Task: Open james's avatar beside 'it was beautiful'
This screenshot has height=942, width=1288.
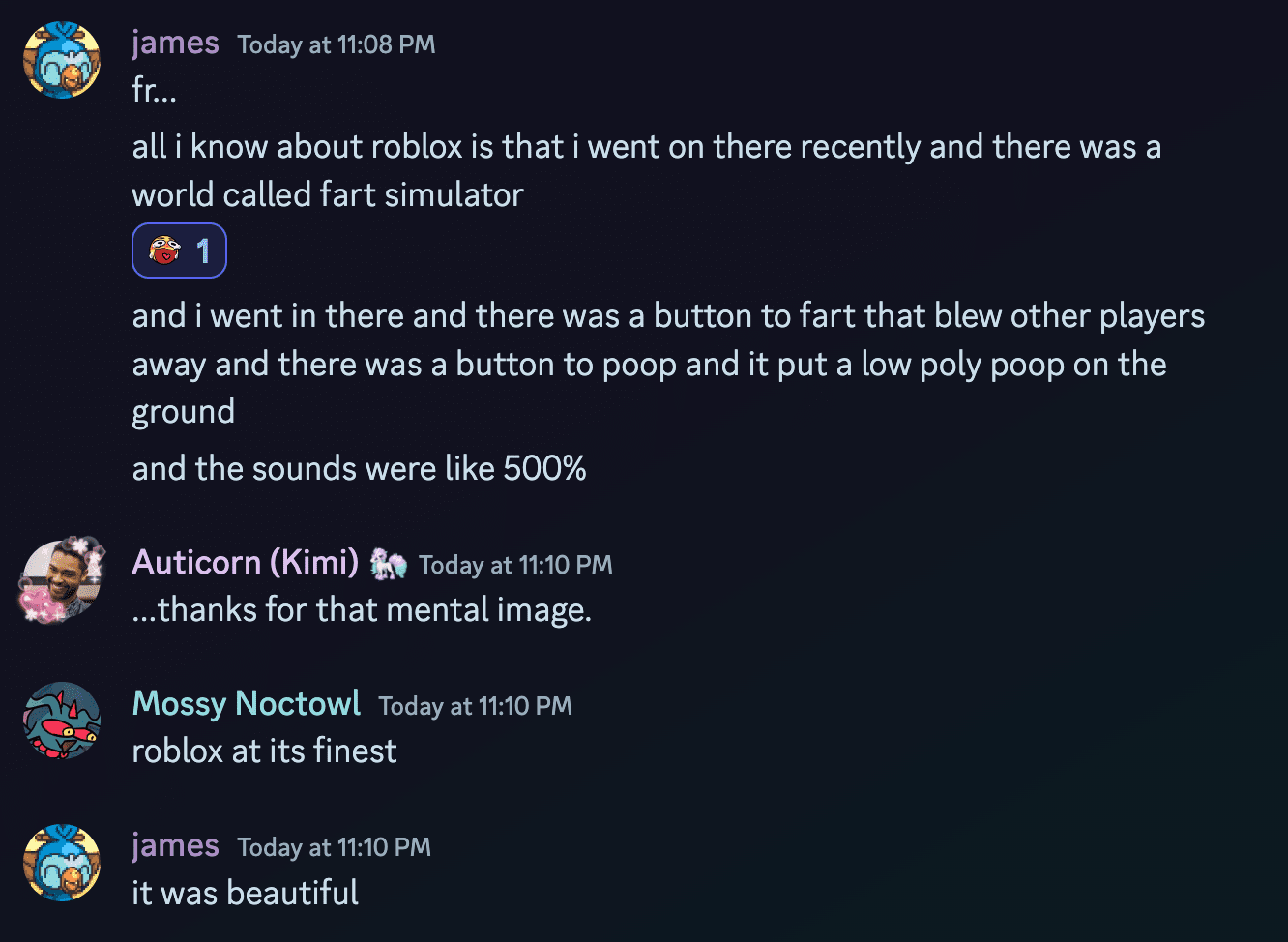Action: pyautogui.click(x=62, y=862)
